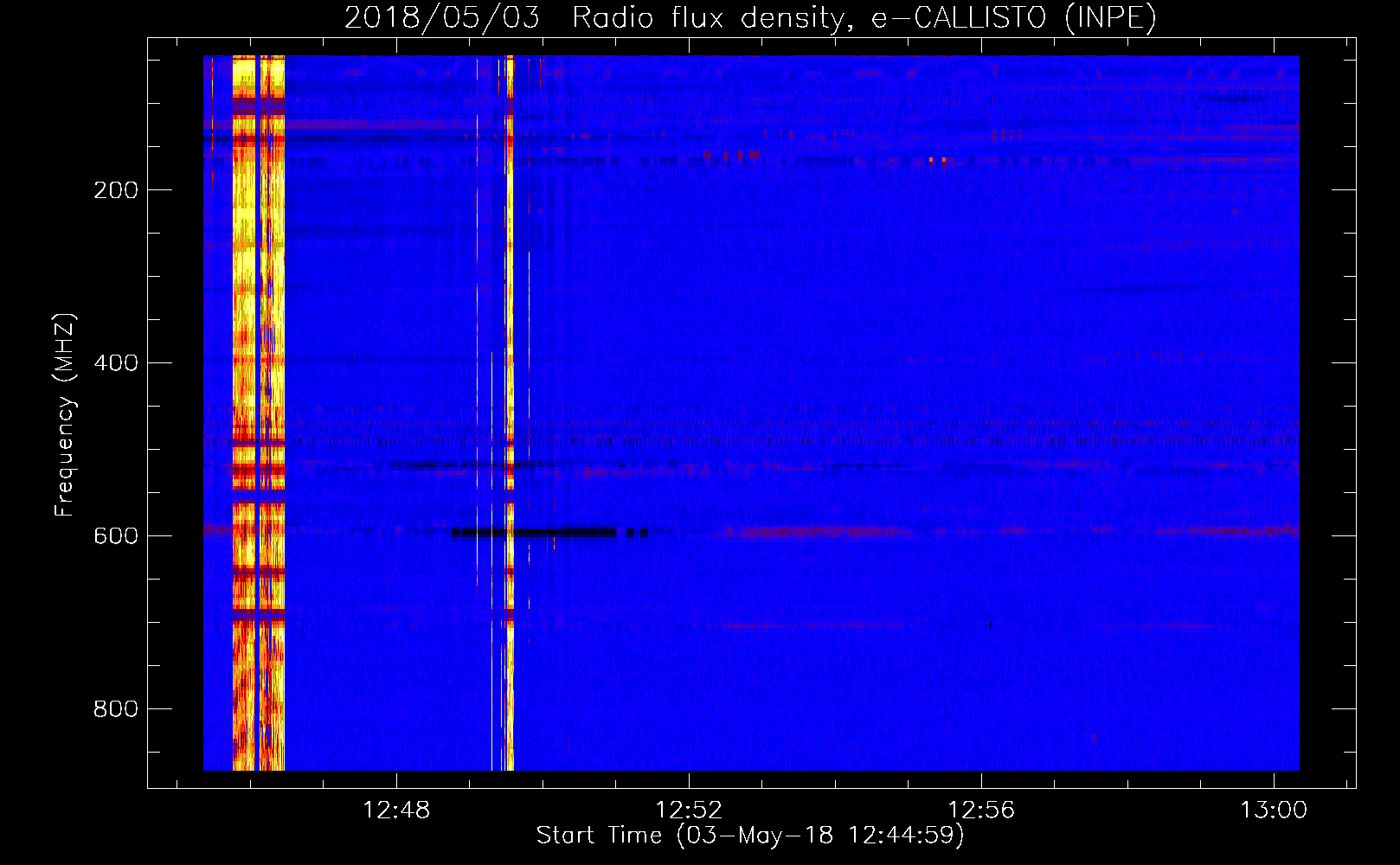Screen dimensions: 1400x865
Task: Click the "Frequency (MHZ)" y-axis label
Action: (x=65, y=414)
